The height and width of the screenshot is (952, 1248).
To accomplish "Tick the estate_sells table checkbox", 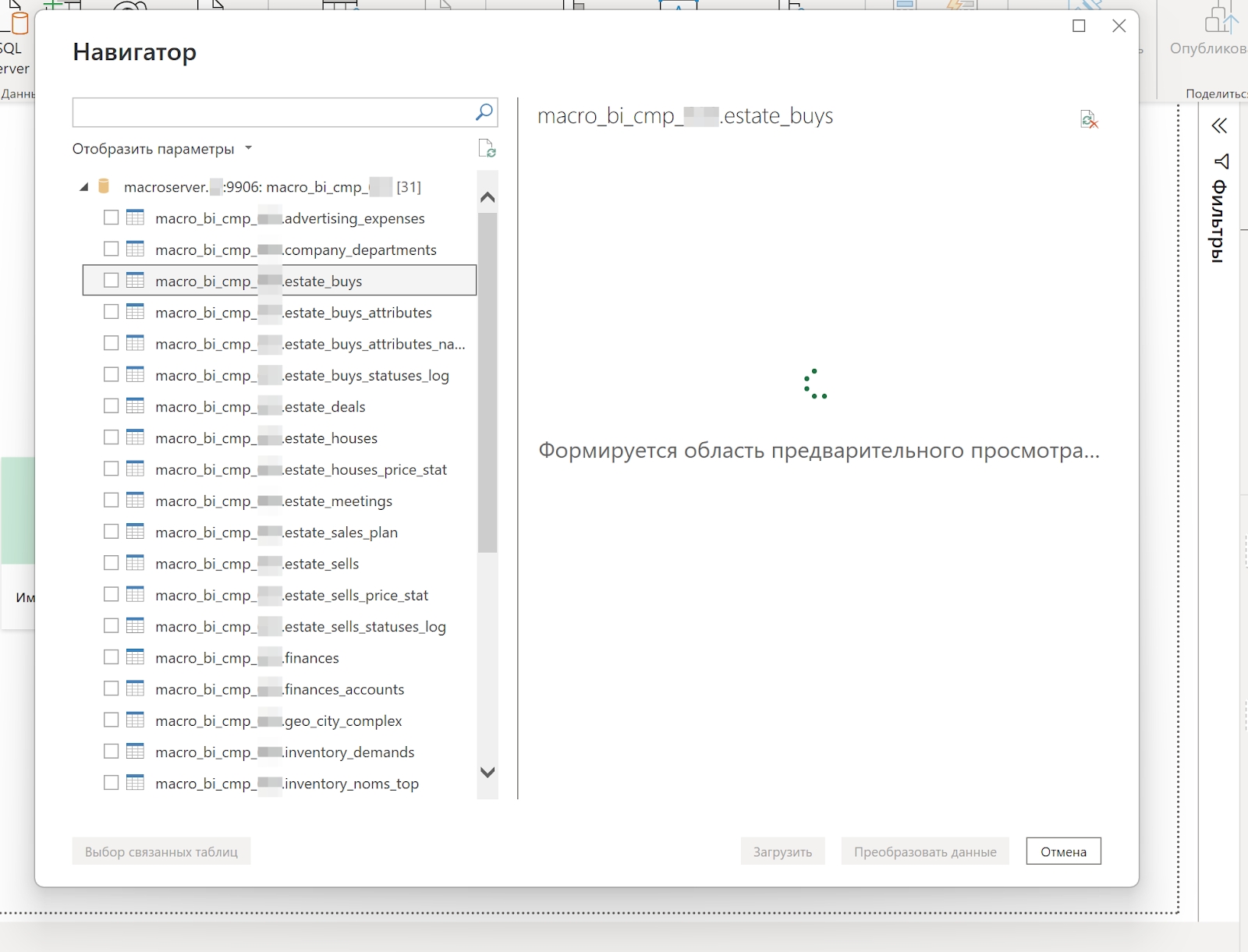I will (112, 563).
